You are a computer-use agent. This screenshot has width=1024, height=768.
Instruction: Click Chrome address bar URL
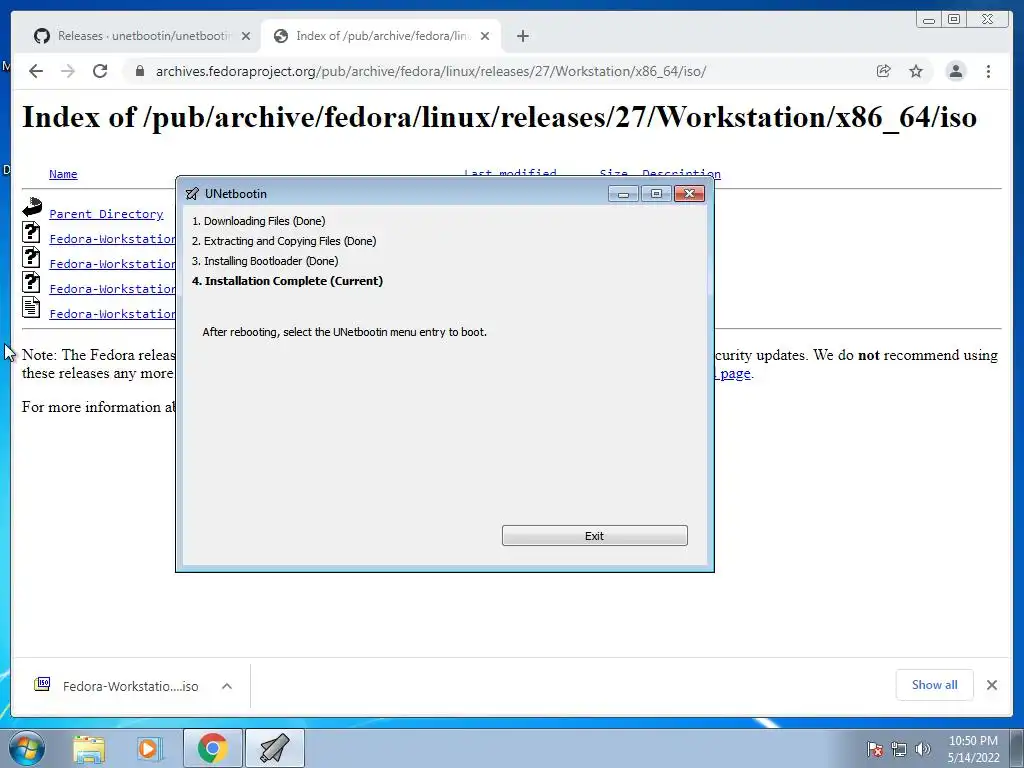(x=430, y=71)
